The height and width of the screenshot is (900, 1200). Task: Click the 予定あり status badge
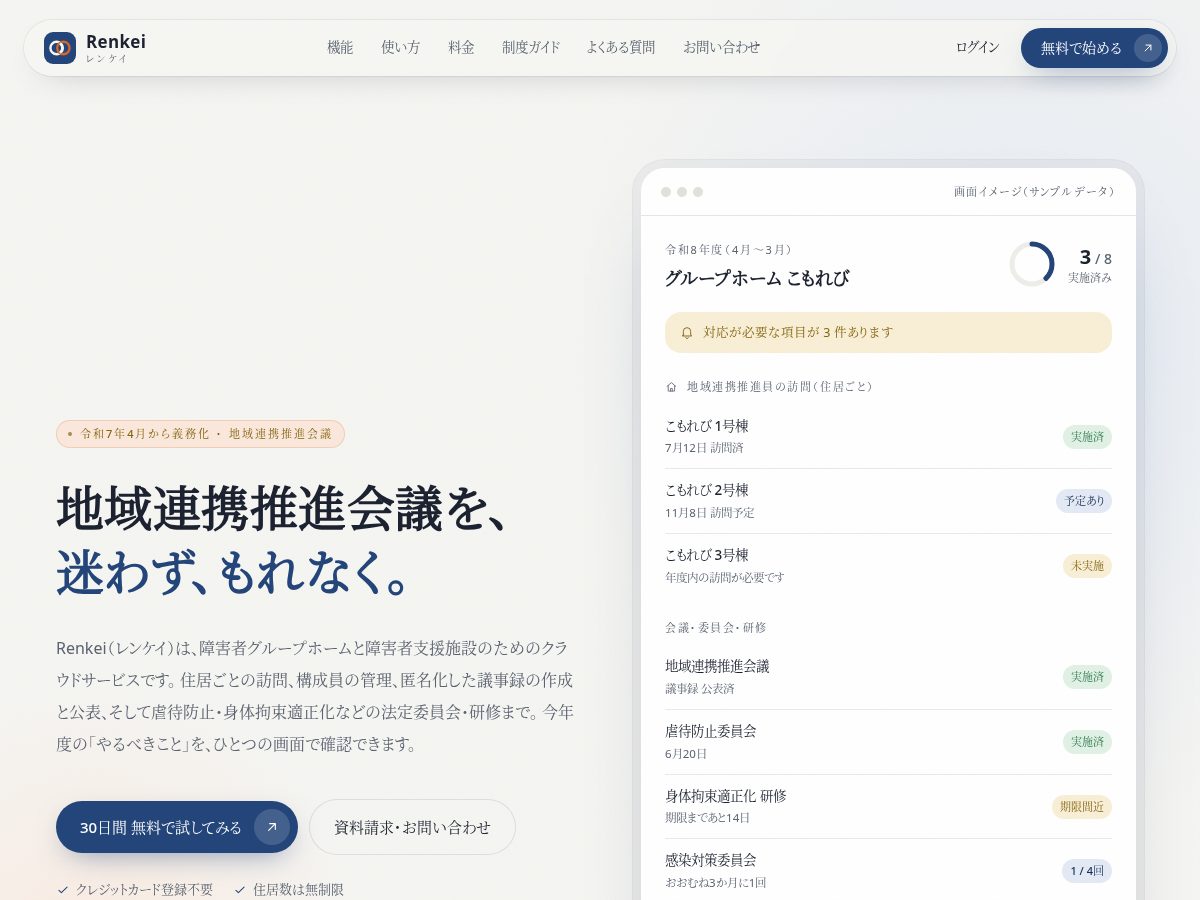(1084, 501)
